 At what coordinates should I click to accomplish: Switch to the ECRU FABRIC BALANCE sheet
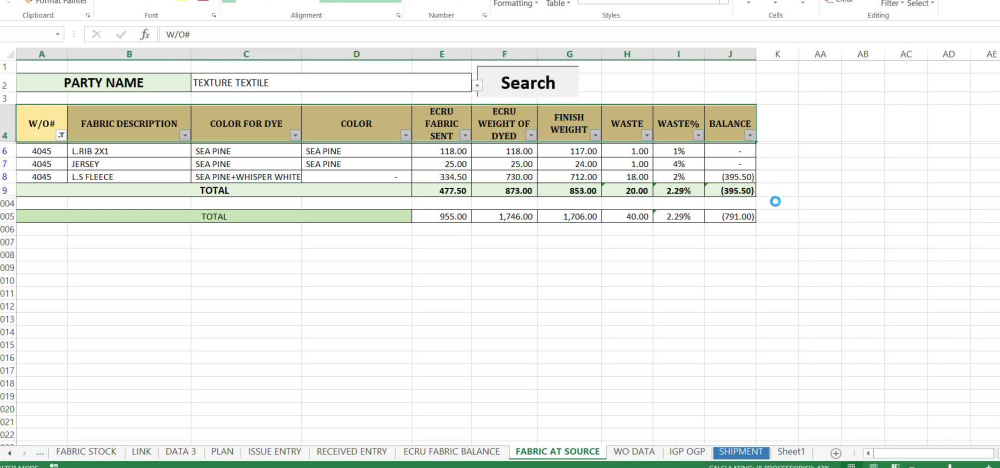pyautogui.click(x=452, y=451)
